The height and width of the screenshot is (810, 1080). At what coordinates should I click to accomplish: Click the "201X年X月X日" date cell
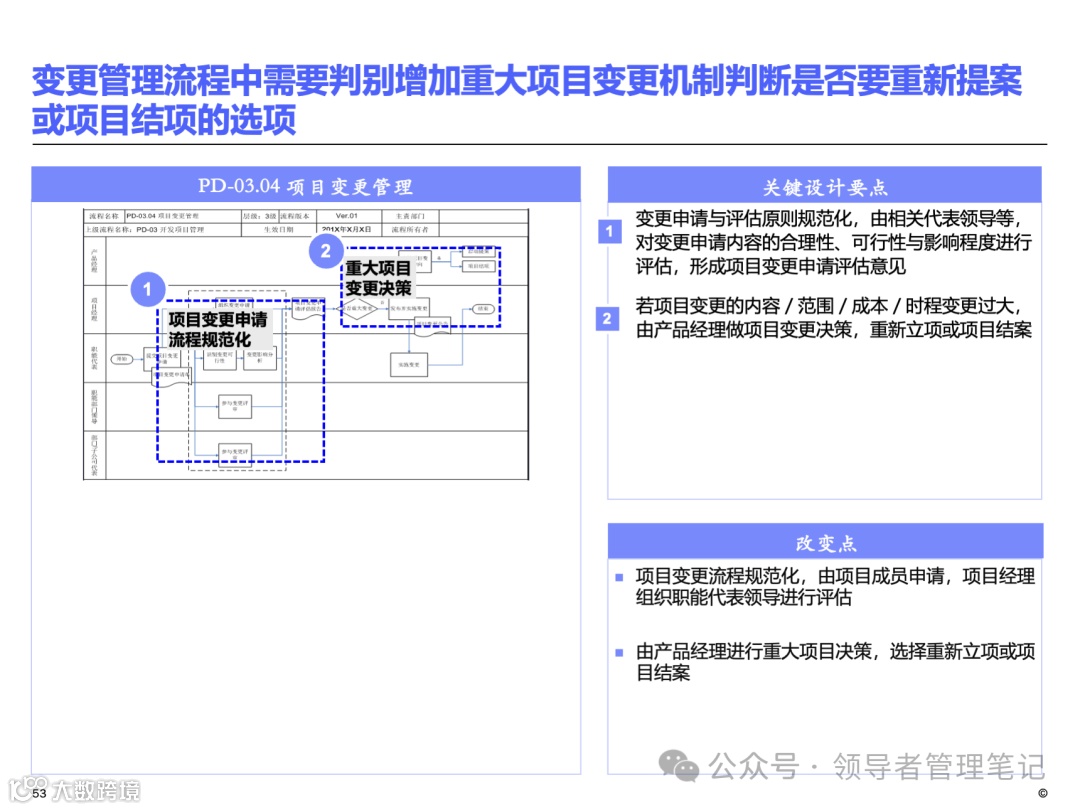(347, 229)
